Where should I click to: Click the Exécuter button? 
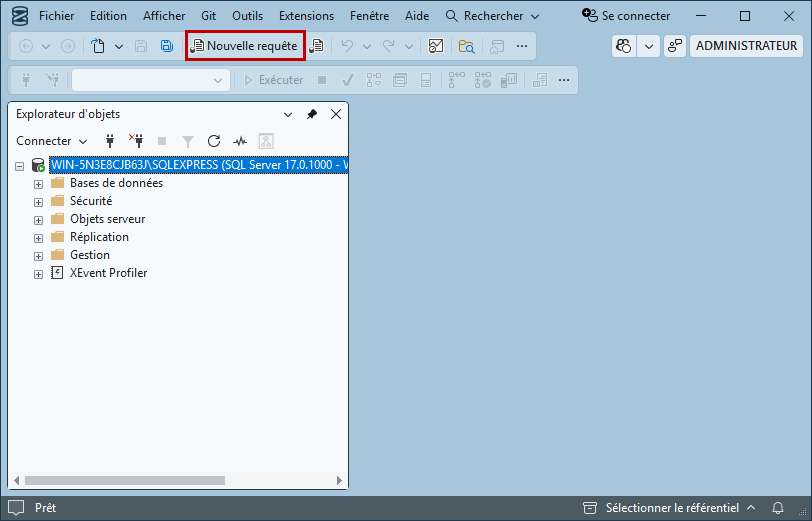[273, 80]
